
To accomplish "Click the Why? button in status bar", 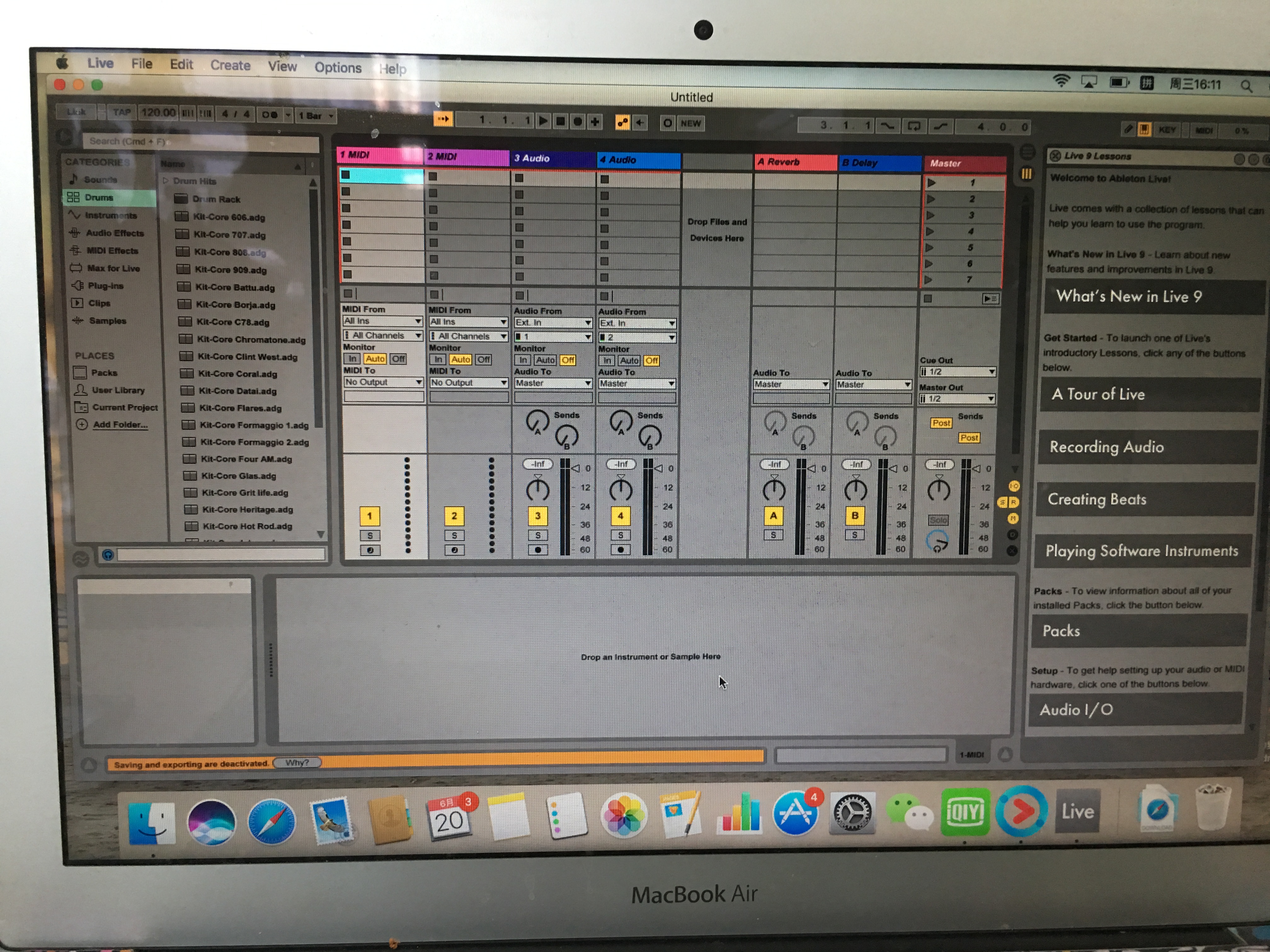I will 297,762.
